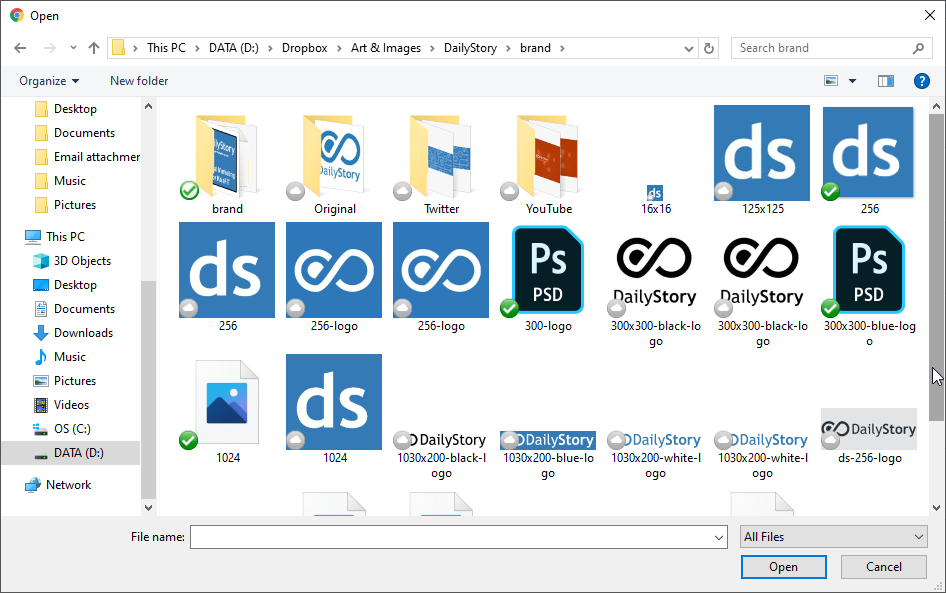Open the recent locations dropdown arrow
Viewport: 946px width, 593px height.
(x=73, y=48)
